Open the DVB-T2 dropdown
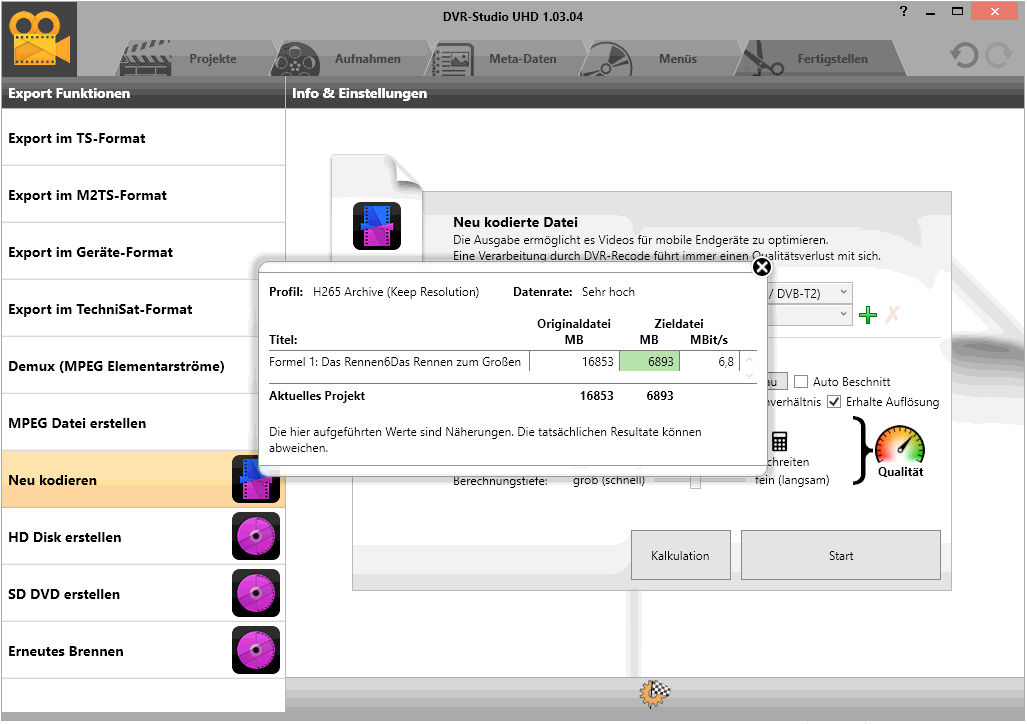 tap(843, 292)
